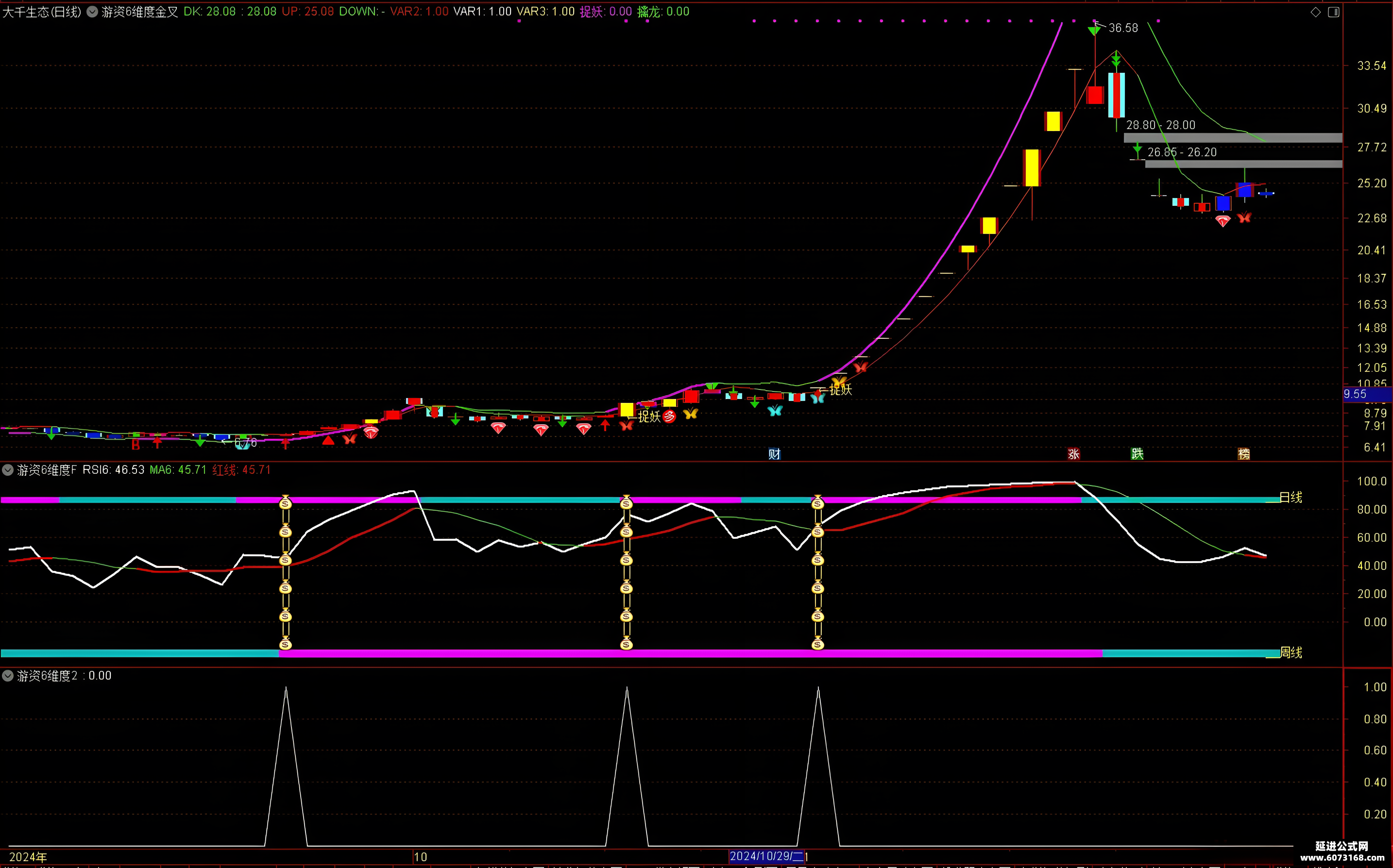Image resolution: width=1393 pixels, height=868 pixels.
Task: Select the 日线 period label
Action: tap(1291, 497)
